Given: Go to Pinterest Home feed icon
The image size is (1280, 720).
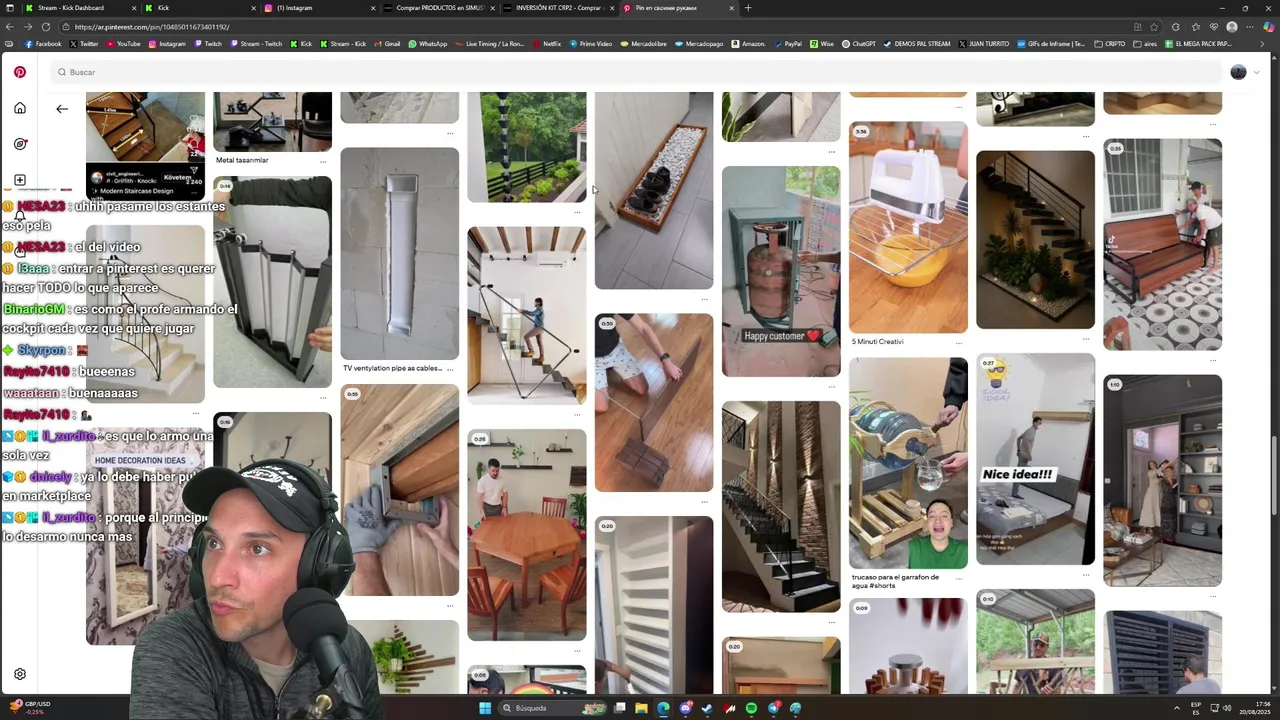Looking at the screenshot, I should (20, 108).
